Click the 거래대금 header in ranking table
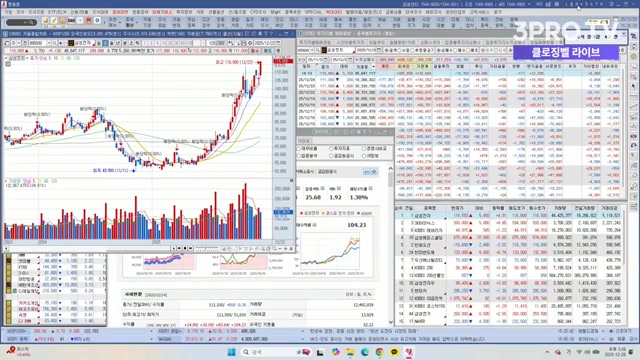 [609, 208]
